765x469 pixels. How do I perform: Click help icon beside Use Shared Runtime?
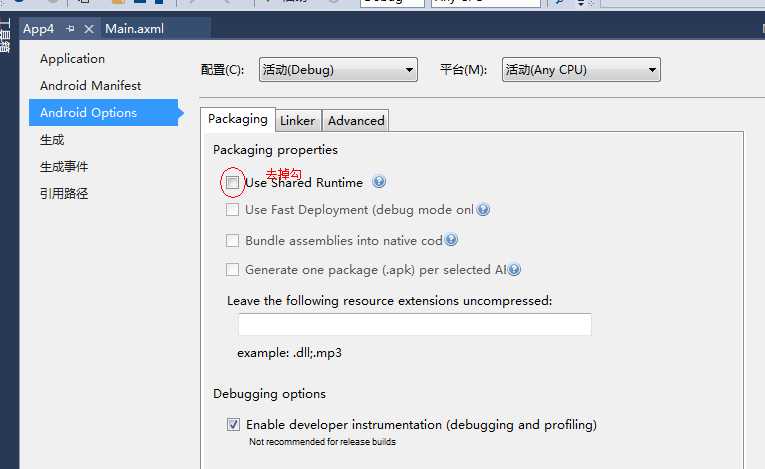(x=379, y=182)
